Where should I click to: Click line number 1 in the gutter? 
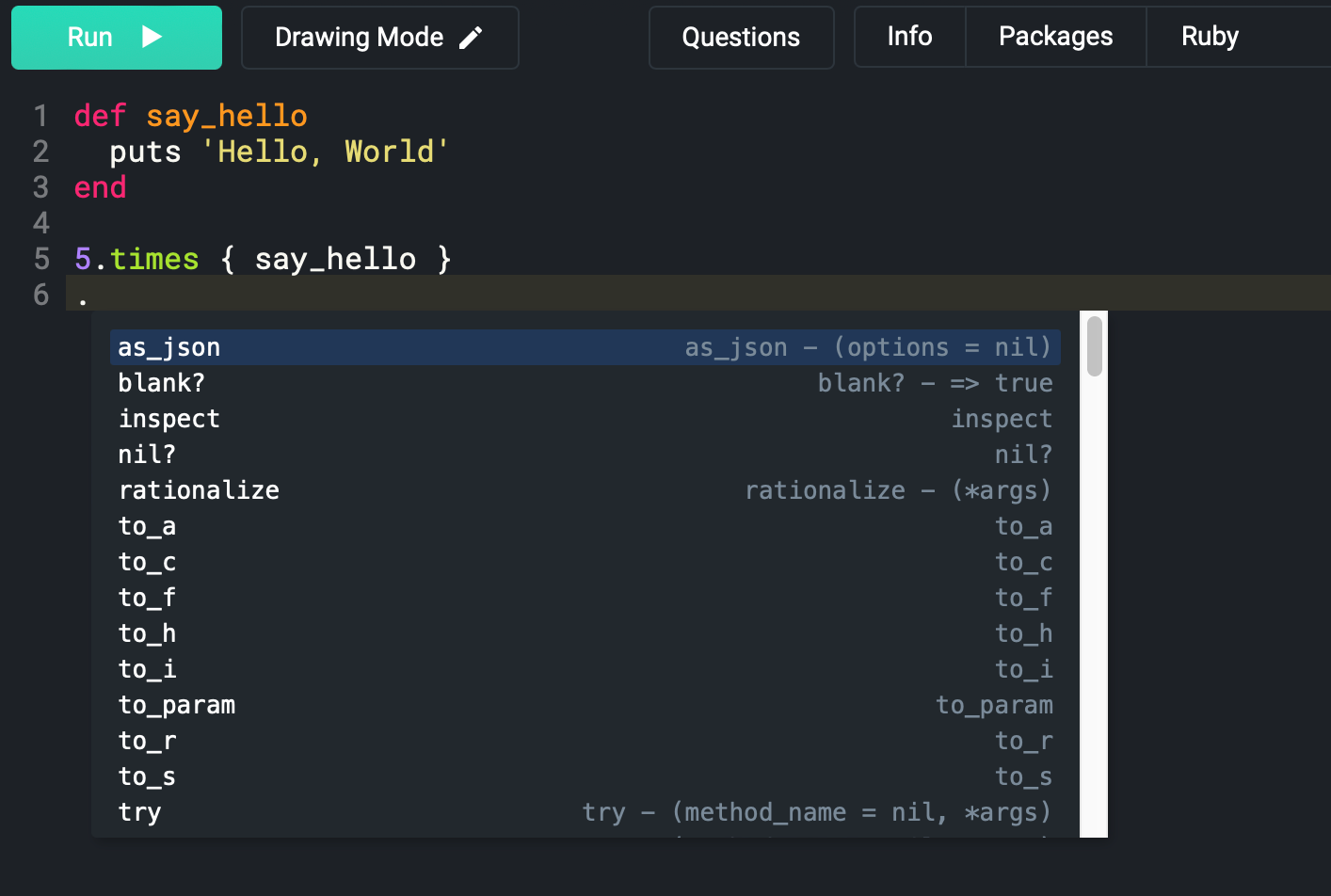point(40,116)
